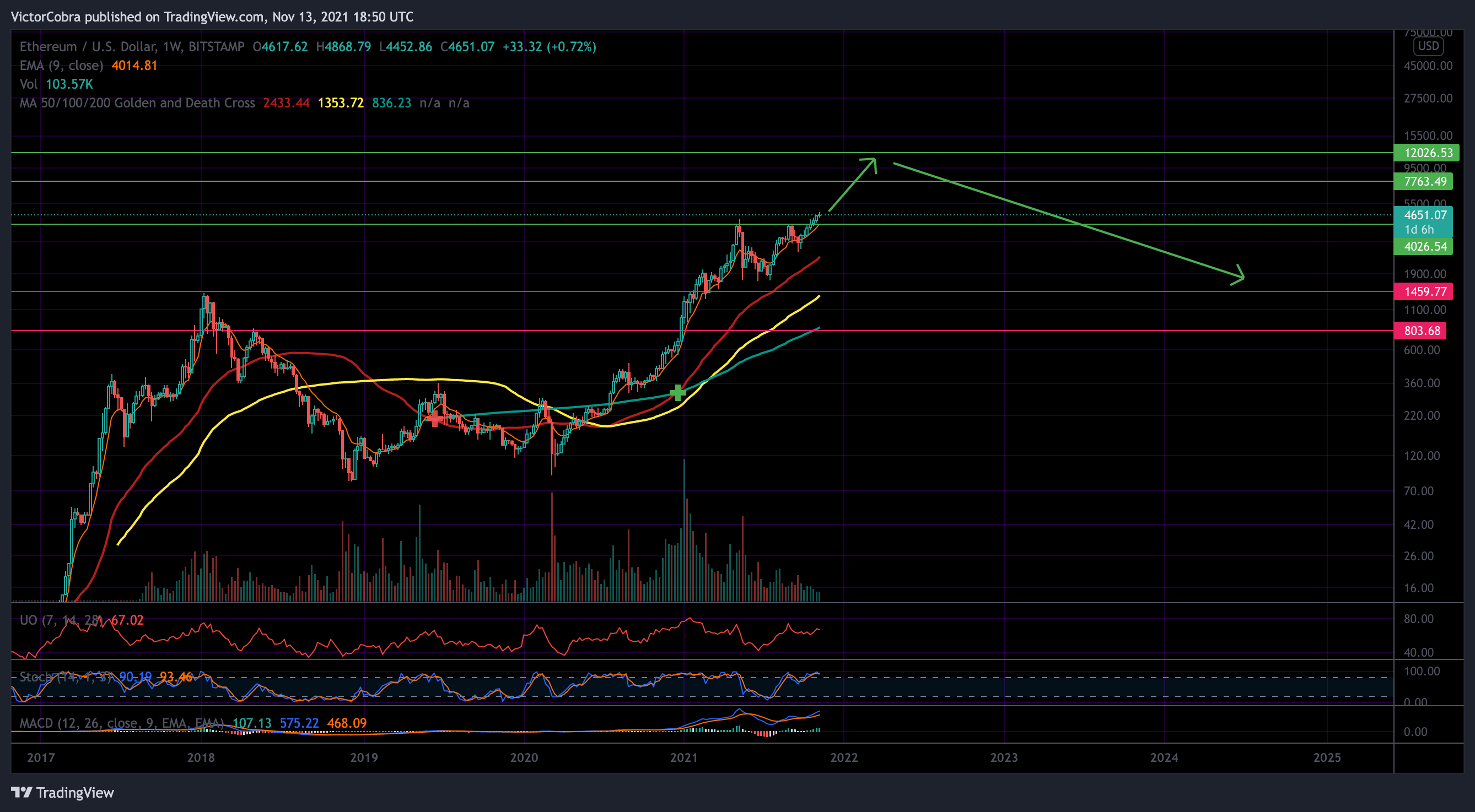Viewport: 1475px width, 812px height.
Task: Click the 1459.77 red price label
Action: point(1423,292)
